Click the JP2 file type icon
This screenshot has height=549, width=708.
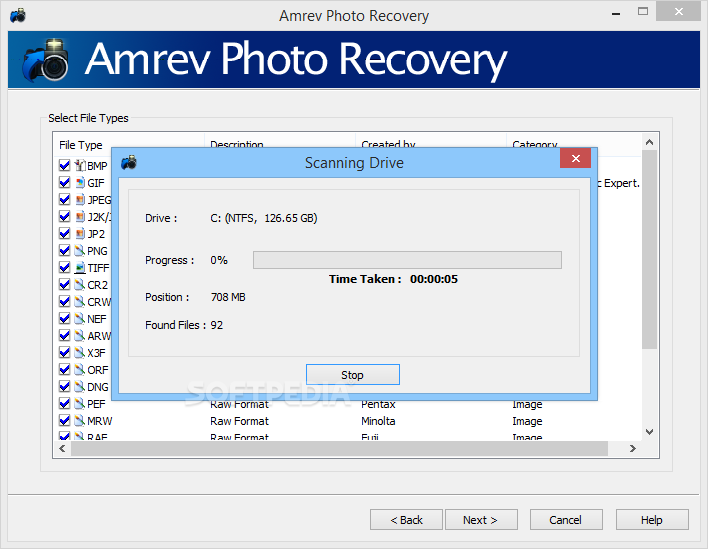pos(80,234)
